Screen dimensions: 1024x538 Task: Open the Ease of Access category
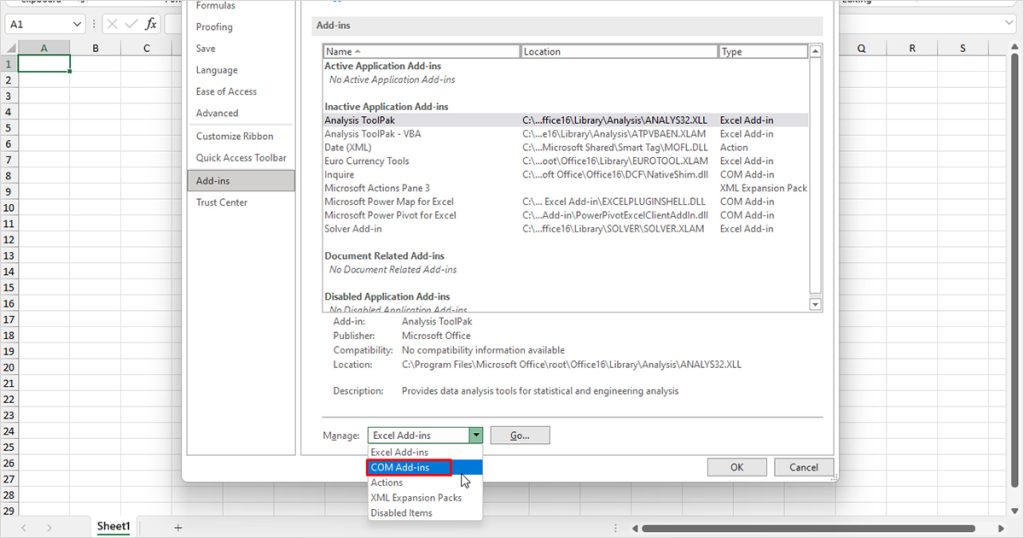pos(241,91)
